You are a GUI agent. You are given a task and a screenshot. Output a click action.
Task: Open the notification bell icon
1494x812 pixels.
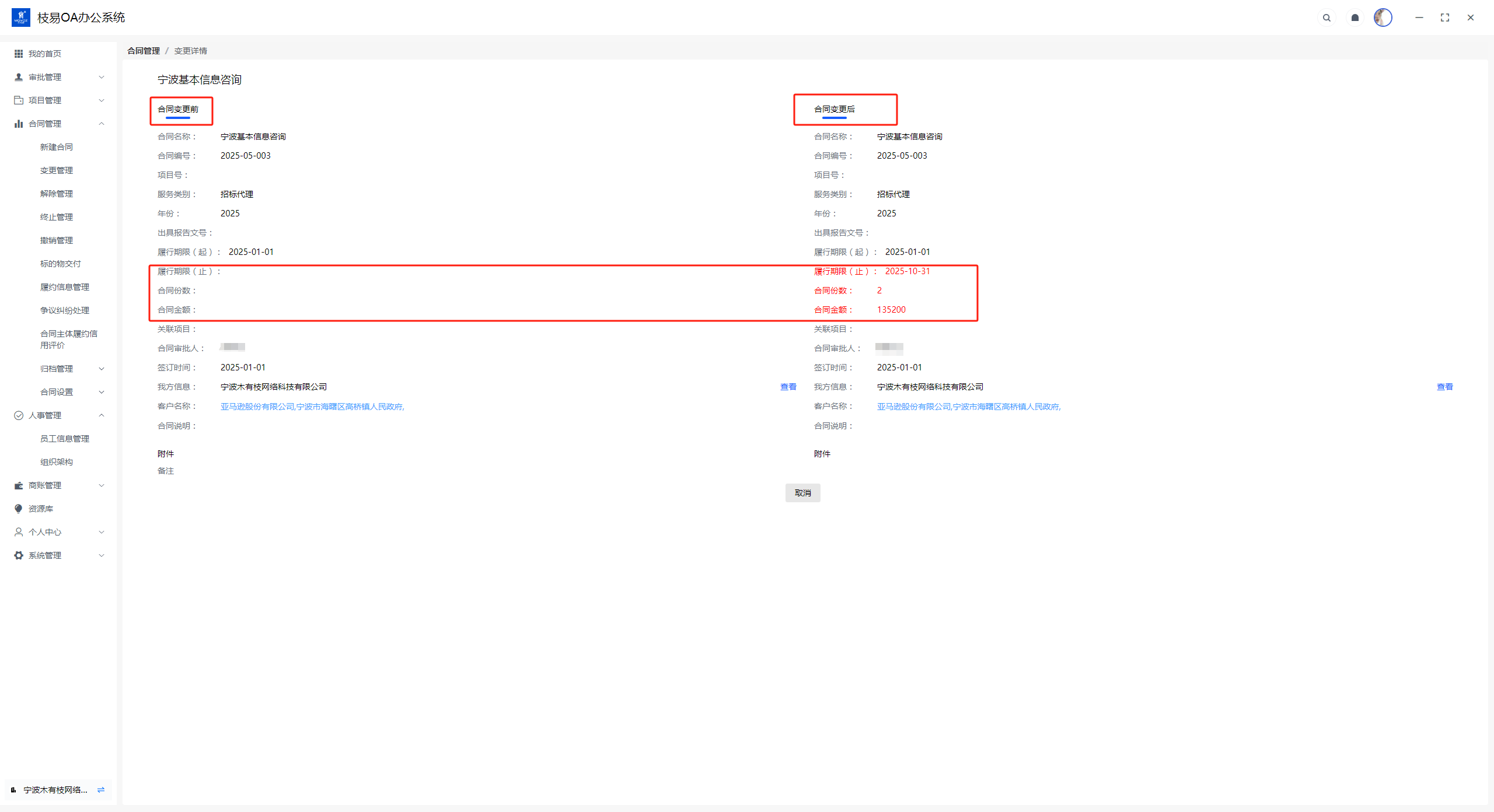click(1355, 17)
